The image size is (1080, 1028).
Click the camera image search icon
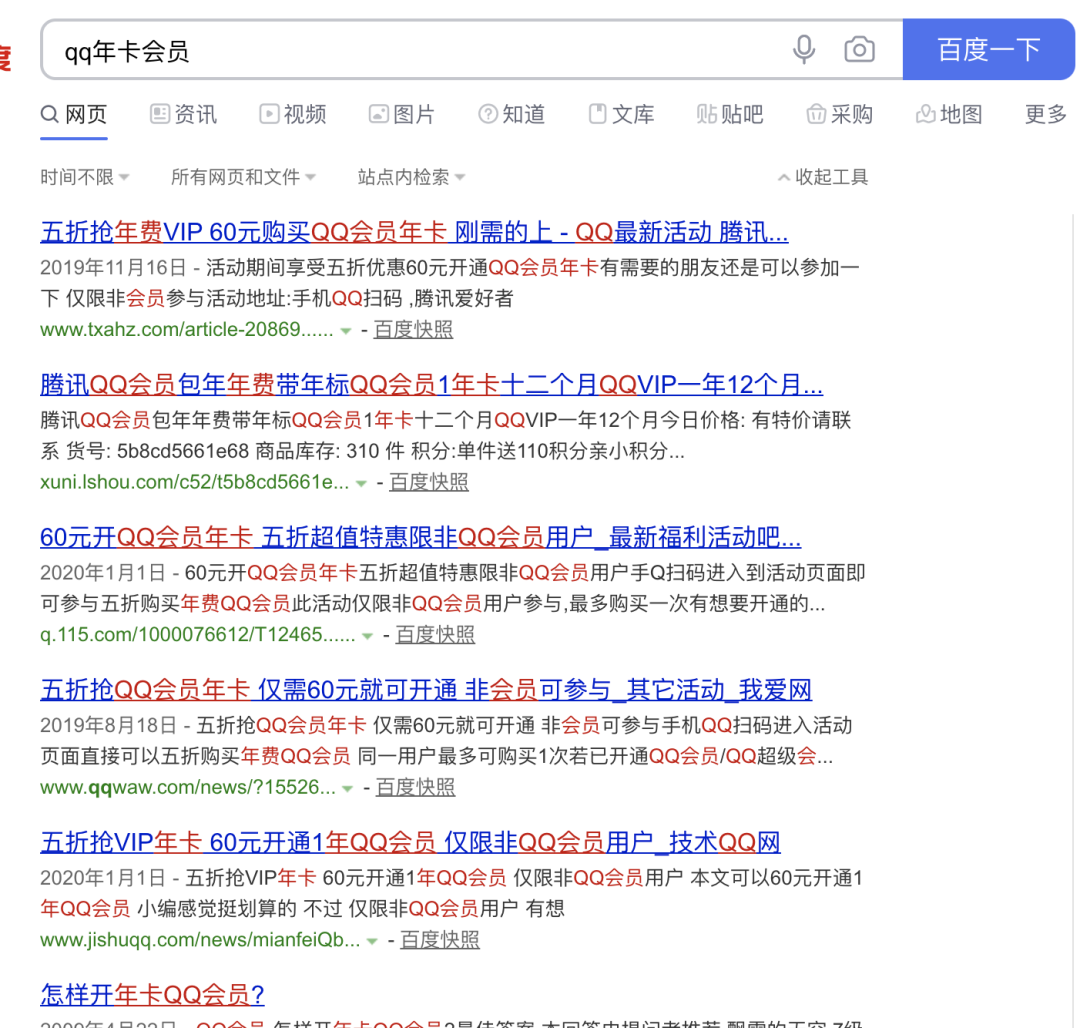(860, 50)
